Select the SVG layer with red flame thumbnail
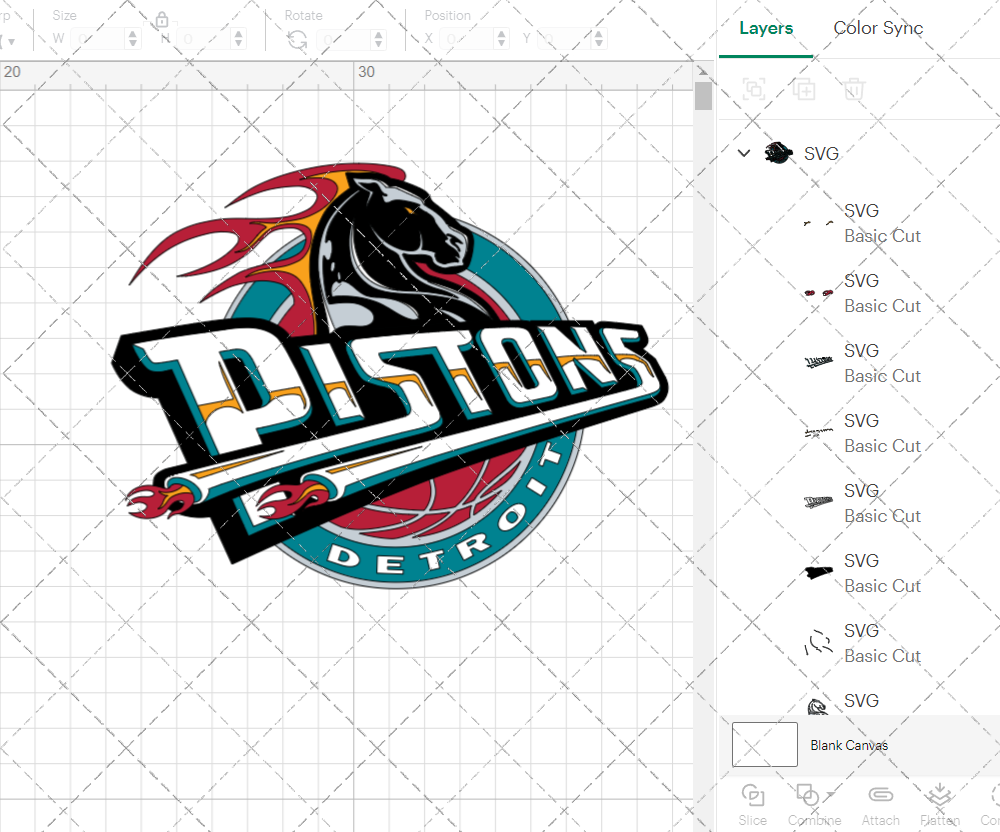This screenshot has width=1000, height=832. click(x=859, y=293)
